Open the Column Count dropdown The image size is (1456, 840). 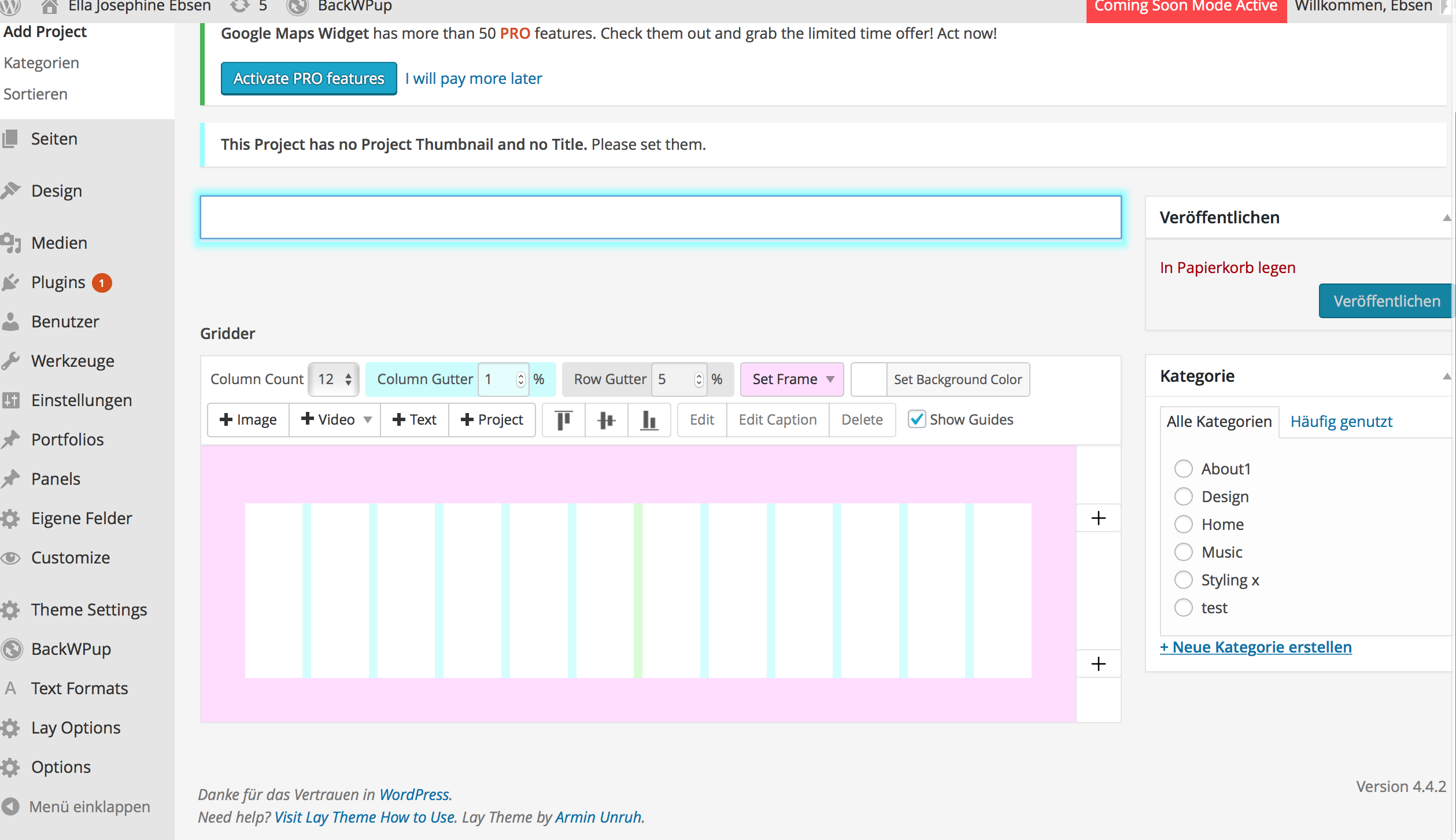point(334,380)
